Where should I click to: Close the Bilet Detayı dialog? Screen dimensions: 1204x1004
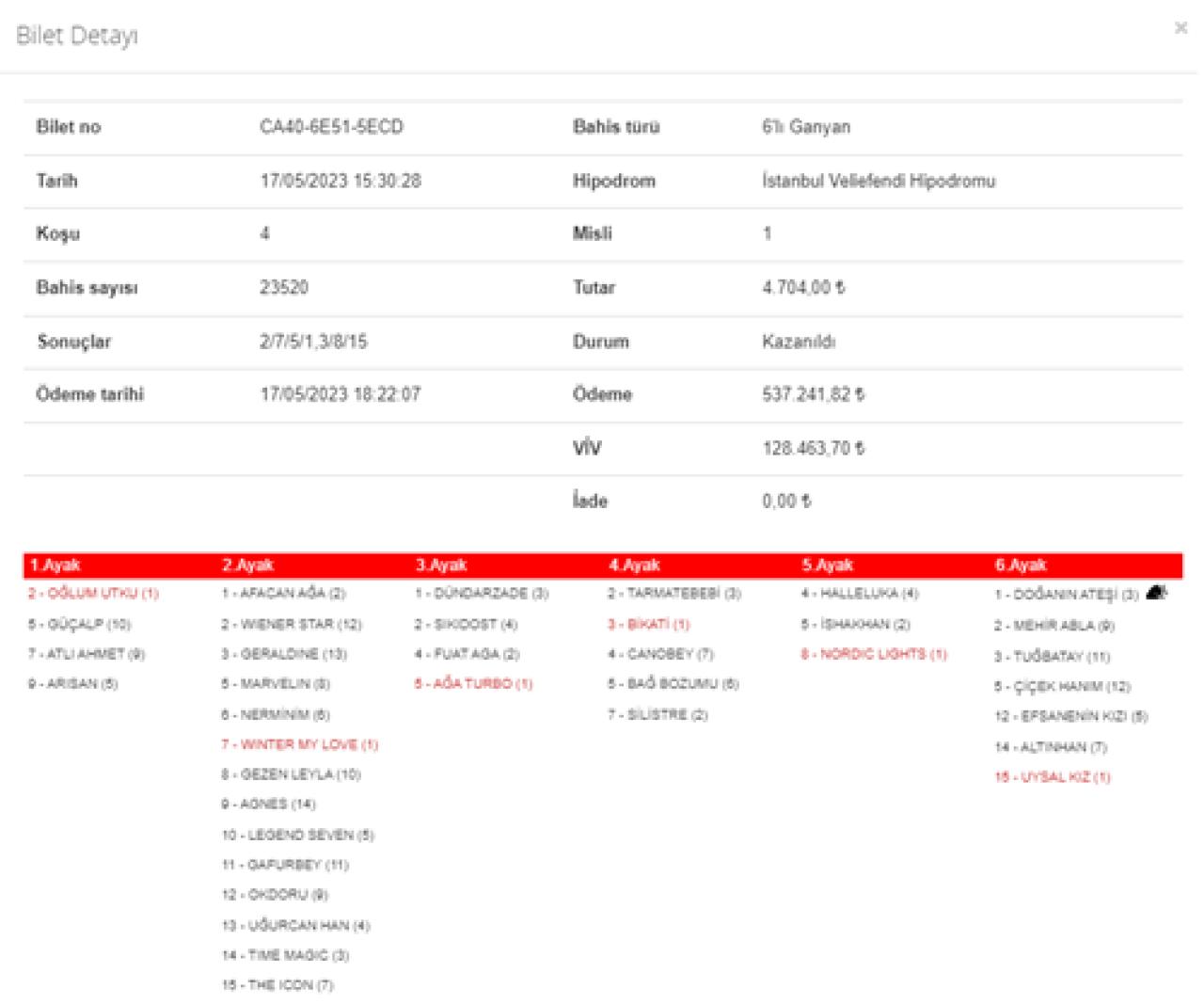click(1180, 28)
